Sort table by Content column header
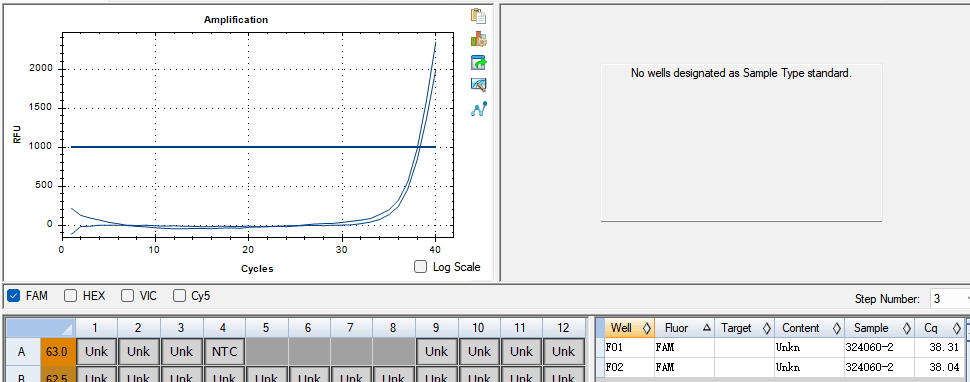This screenshot has height=382, width=970. point(810,328)
